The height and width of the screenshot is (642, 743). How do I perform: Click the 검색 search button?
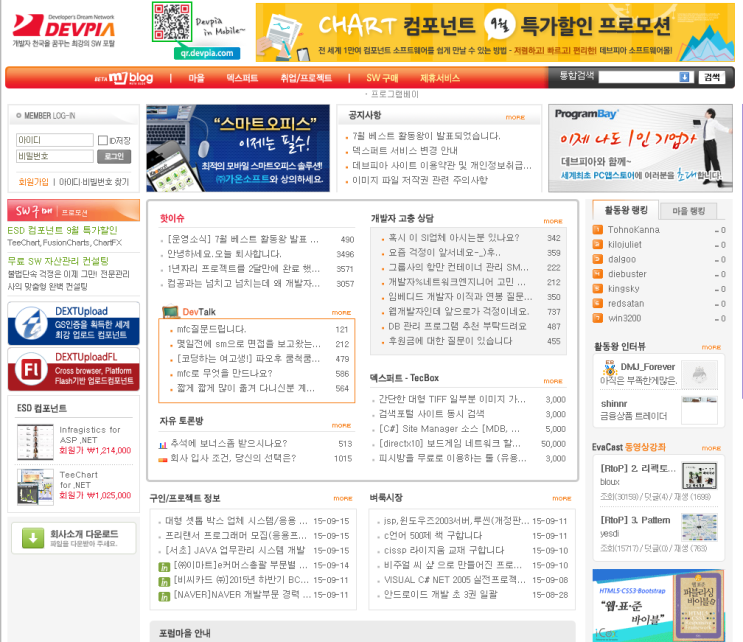tap(712, 77)
